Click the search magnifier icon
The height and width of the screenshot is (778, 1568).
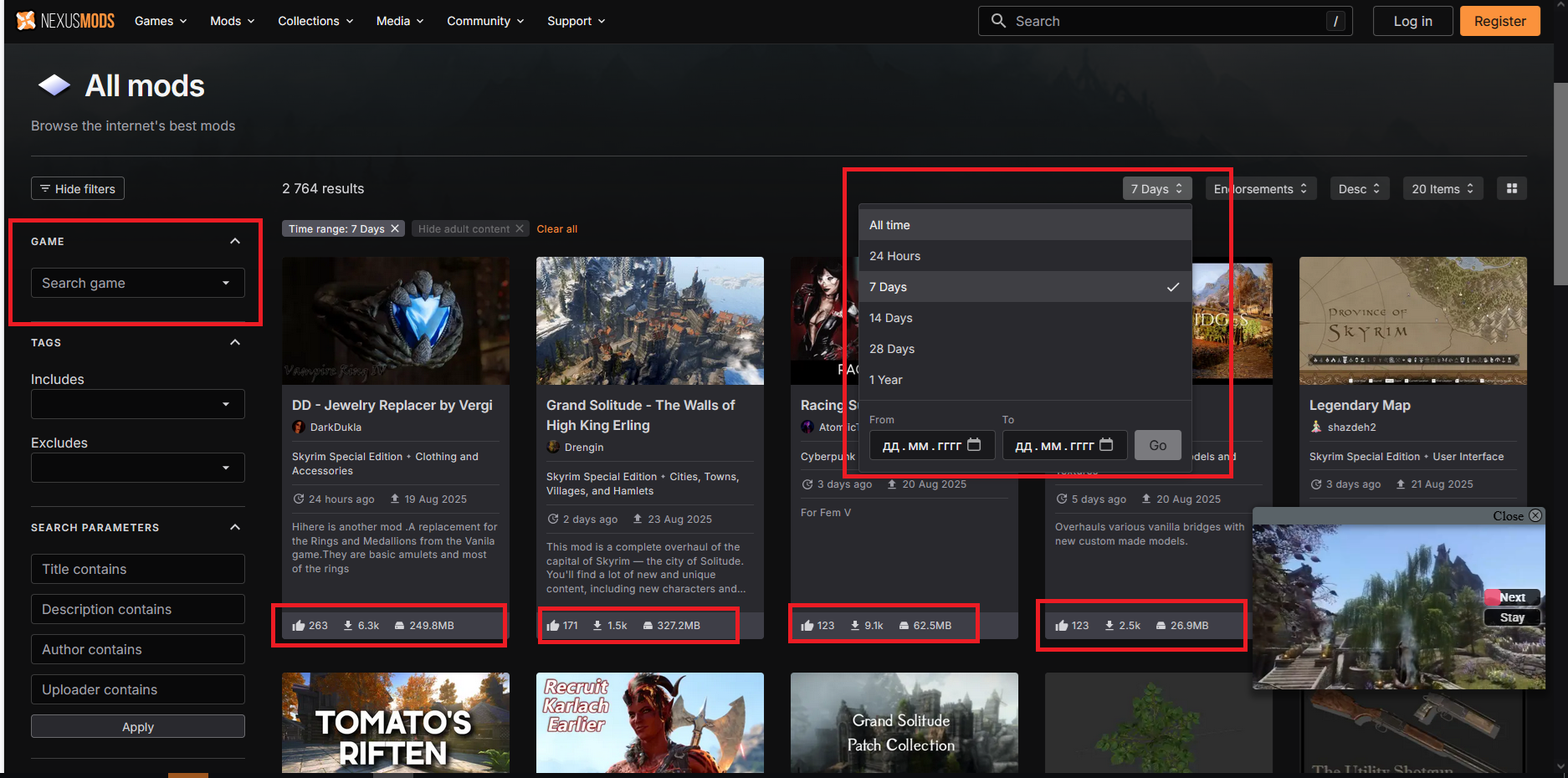point(998,21)
